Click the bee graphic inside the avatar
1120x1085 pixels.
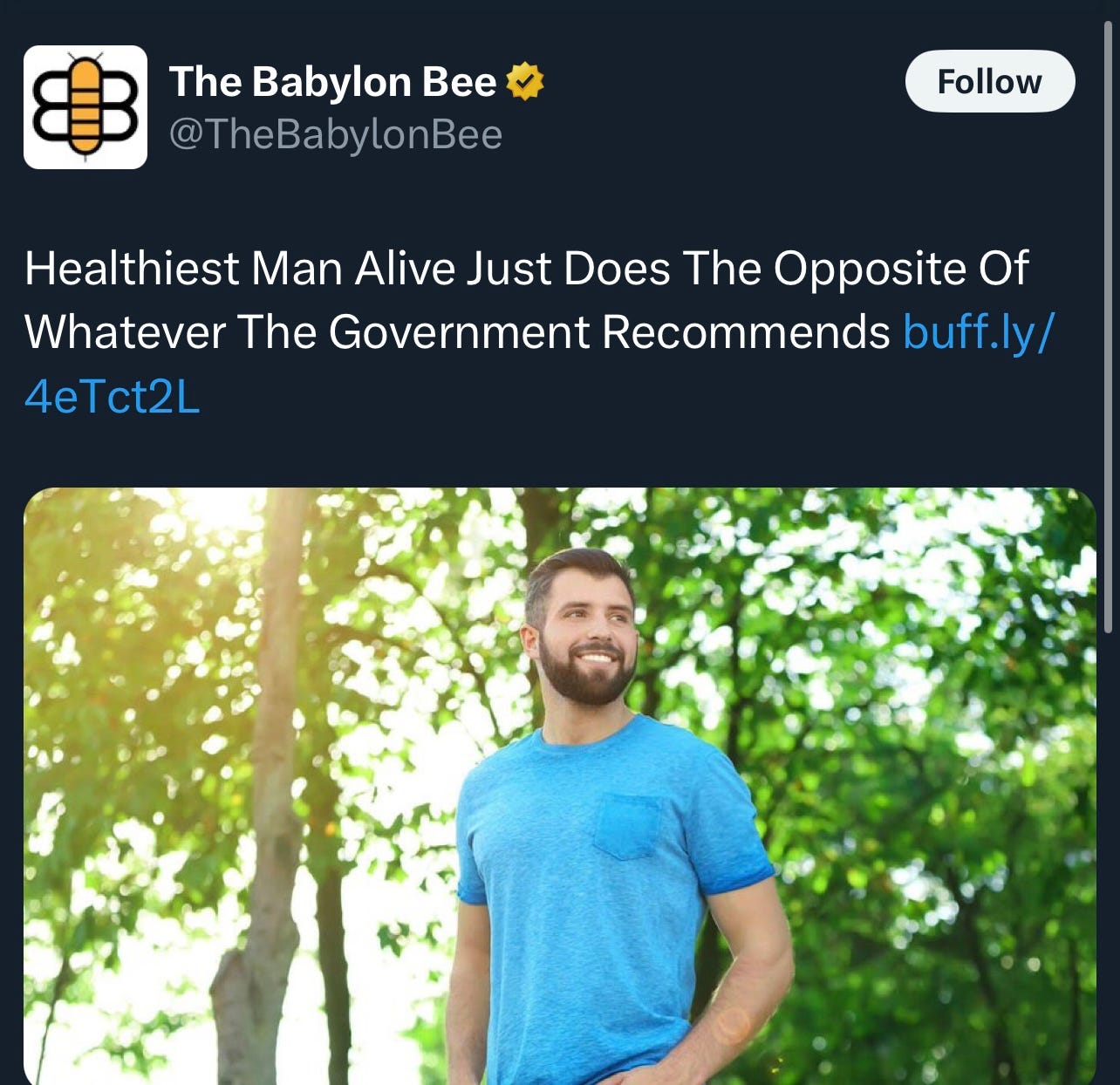(85, 106)
